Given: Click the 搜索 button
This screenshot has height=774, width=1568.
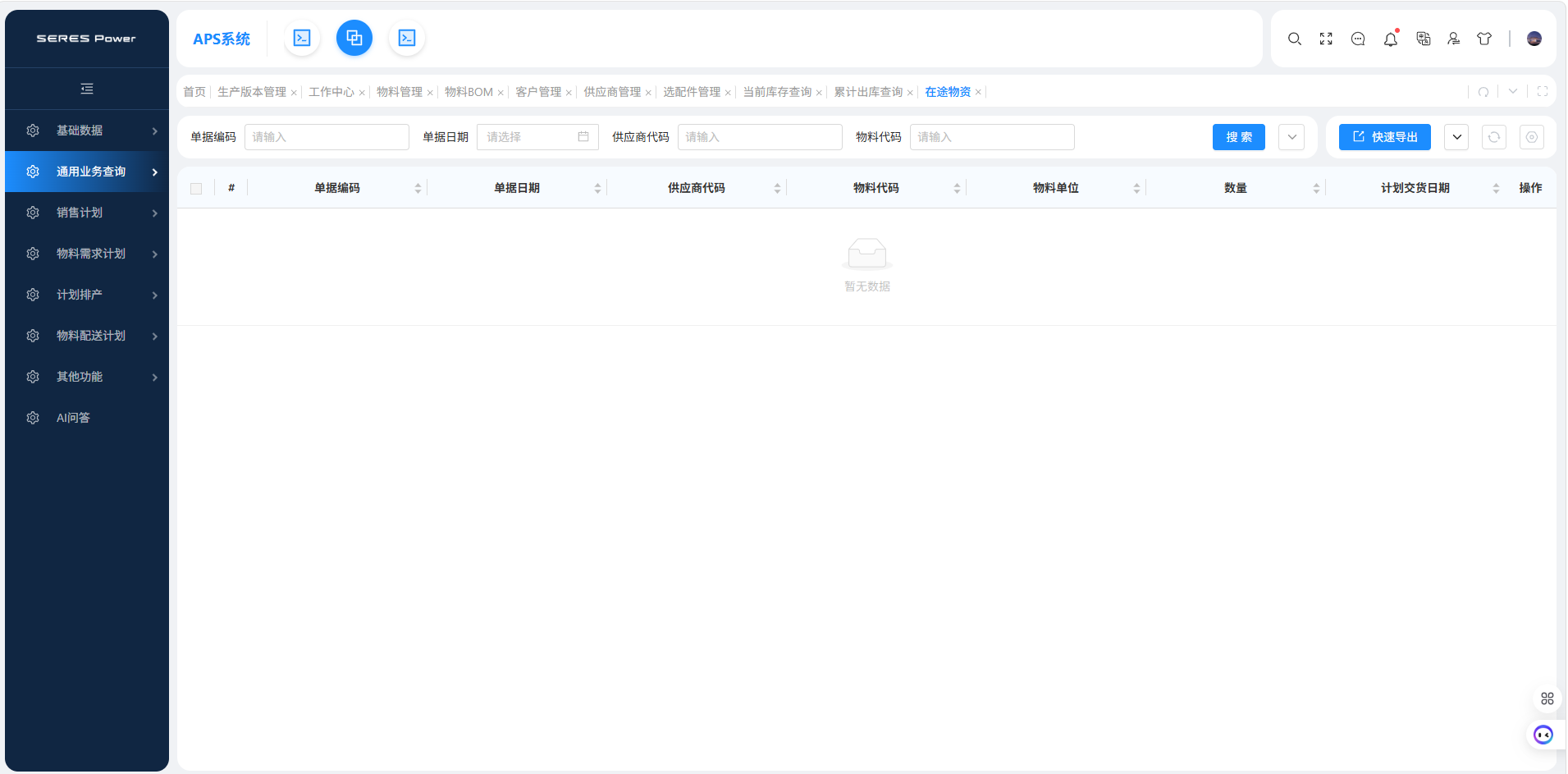Looking at the screenshot, I should coord(1239,137).
